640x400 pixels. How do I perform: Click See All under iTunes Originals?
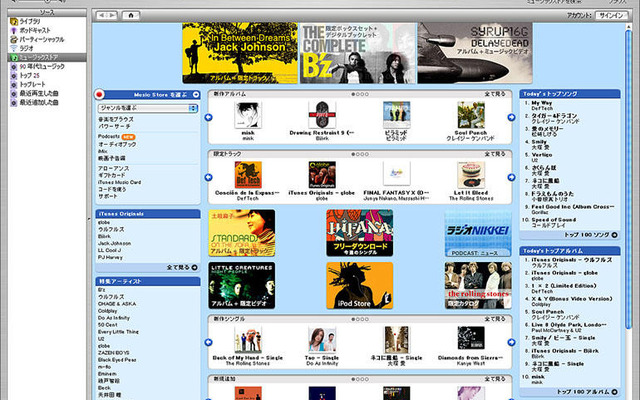pyautogui.click(x=182, y=268)
